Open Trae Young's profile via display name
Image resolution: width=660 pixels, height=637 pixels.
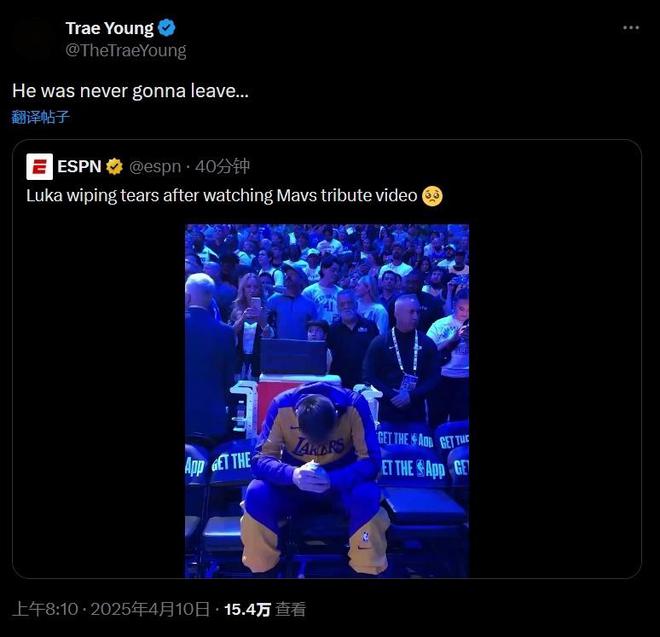click(x=110, y=28)
